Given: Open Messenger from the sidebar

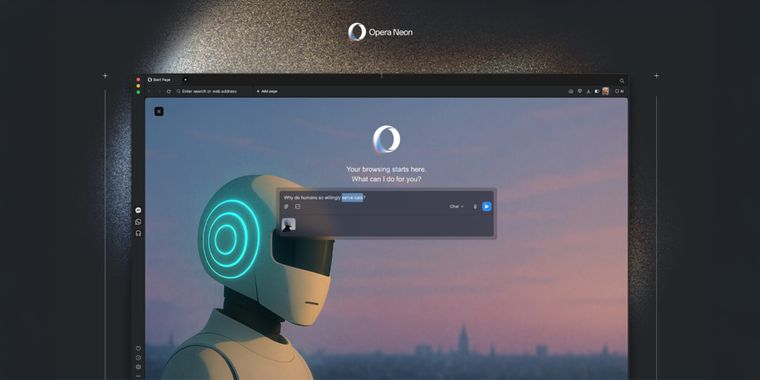Looking at the screenshot, I should [138, 210].
